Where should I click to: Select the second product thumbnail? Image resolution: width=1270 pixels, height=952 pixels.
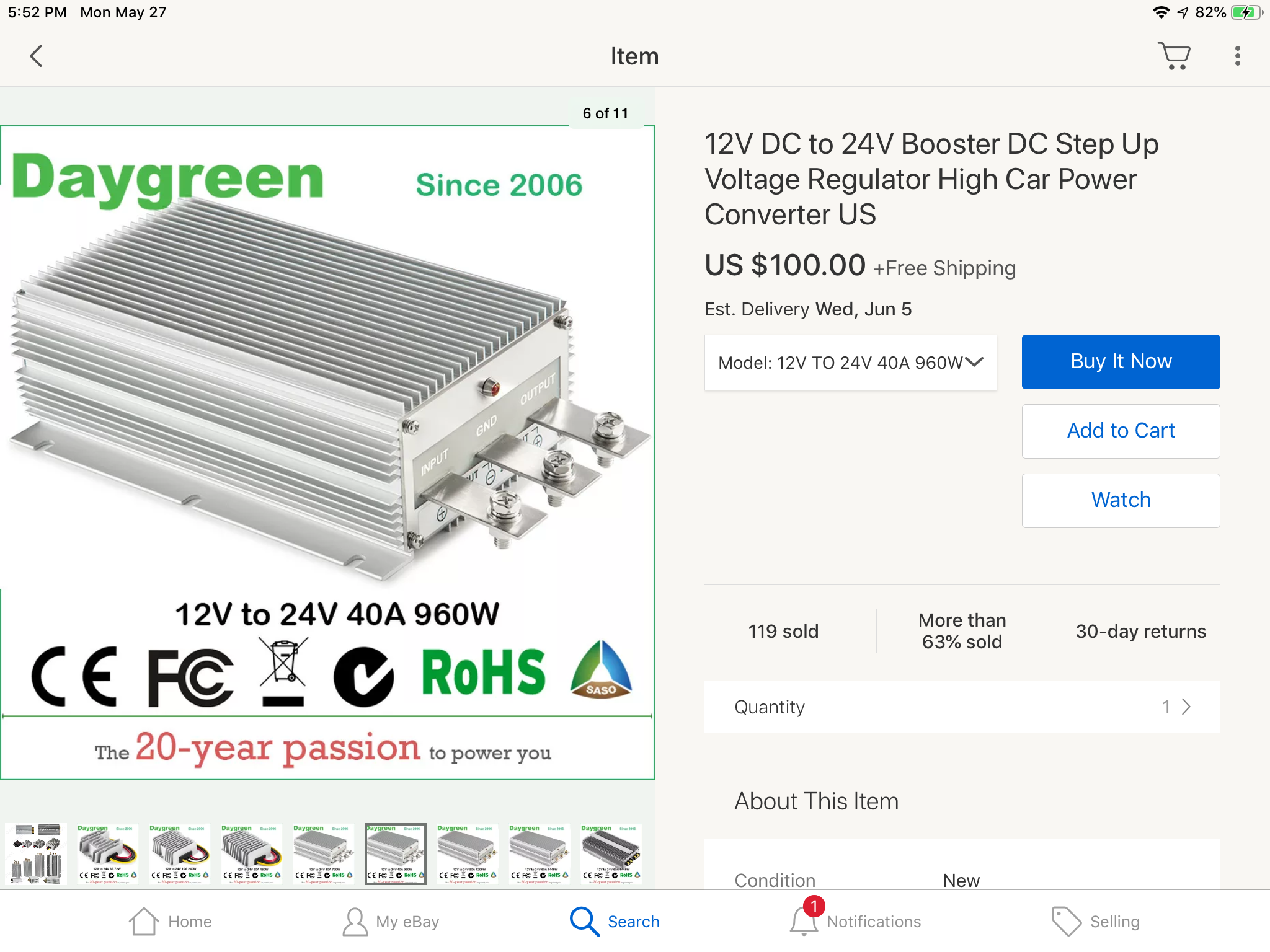(x=108, y=853)
